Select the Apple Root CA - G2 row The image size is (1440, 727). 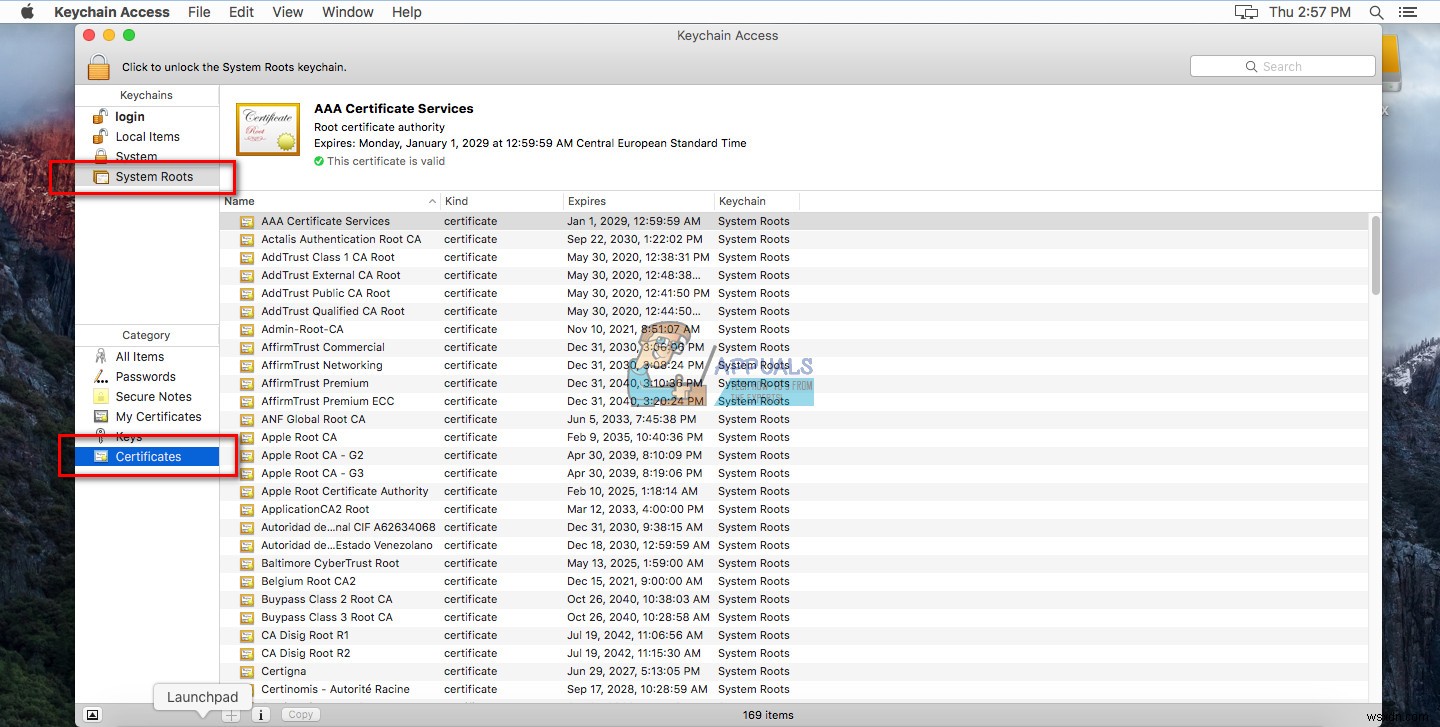[x=794, y=455]
